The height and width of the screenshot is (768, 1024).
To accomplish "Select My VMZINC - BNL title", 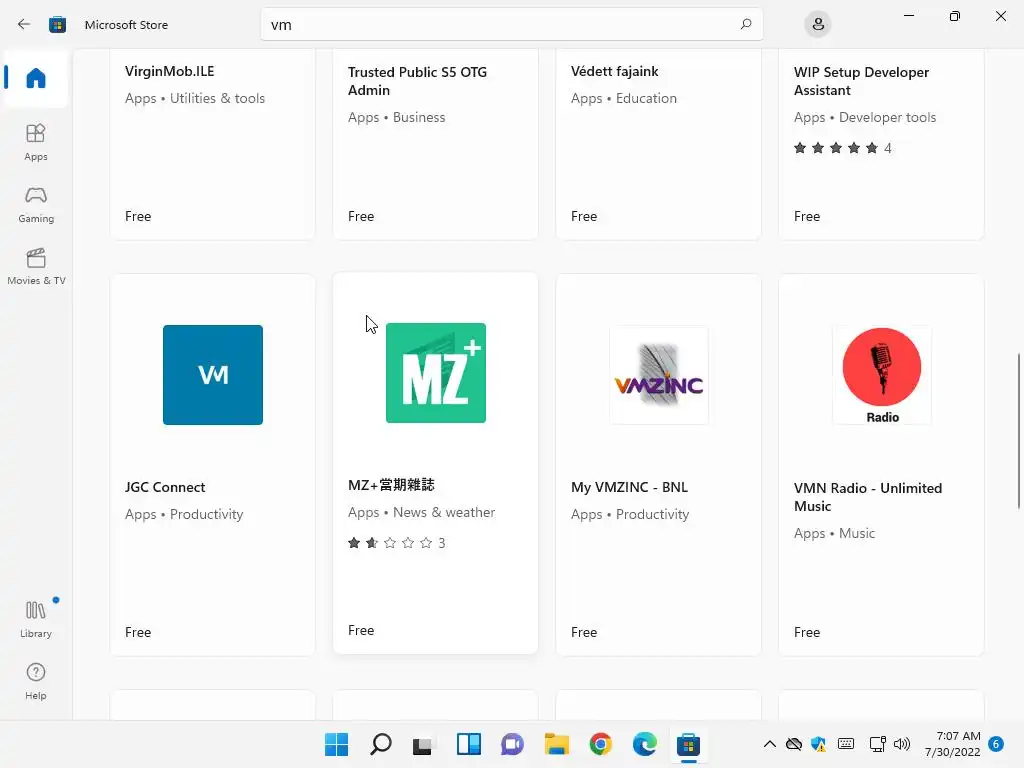I will click(630, 487).
